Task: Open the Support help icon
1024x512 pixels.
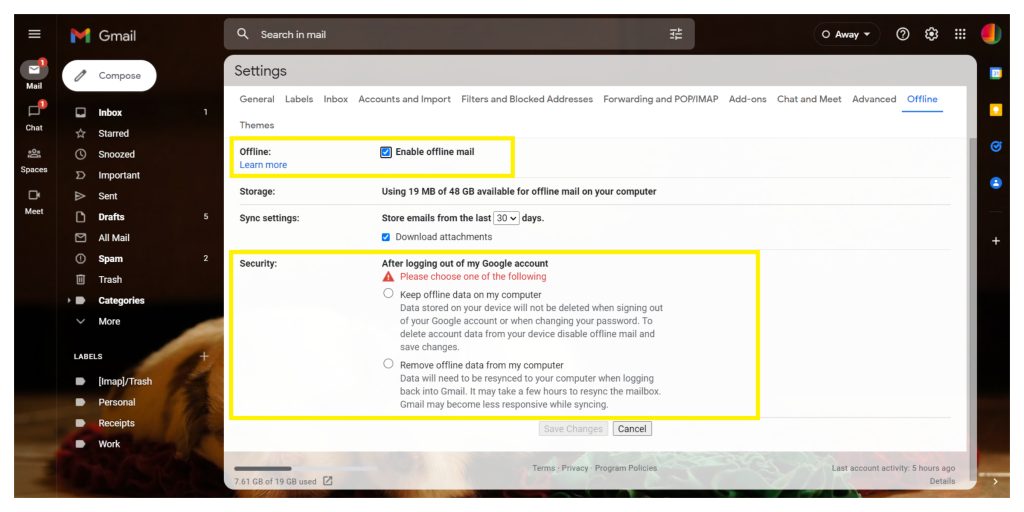Action: (x=903, y=35)
